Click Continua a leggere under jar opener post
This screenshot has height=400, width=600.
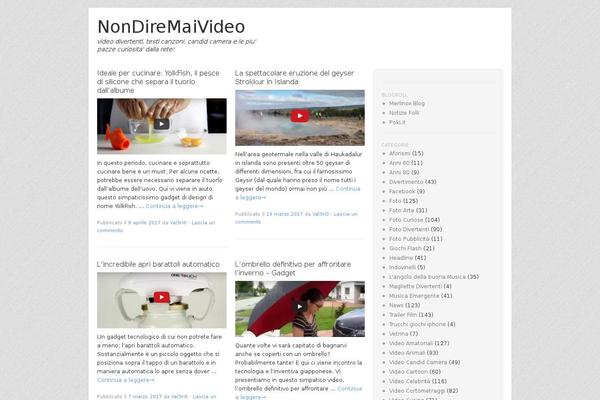click(x=126, y=380)
